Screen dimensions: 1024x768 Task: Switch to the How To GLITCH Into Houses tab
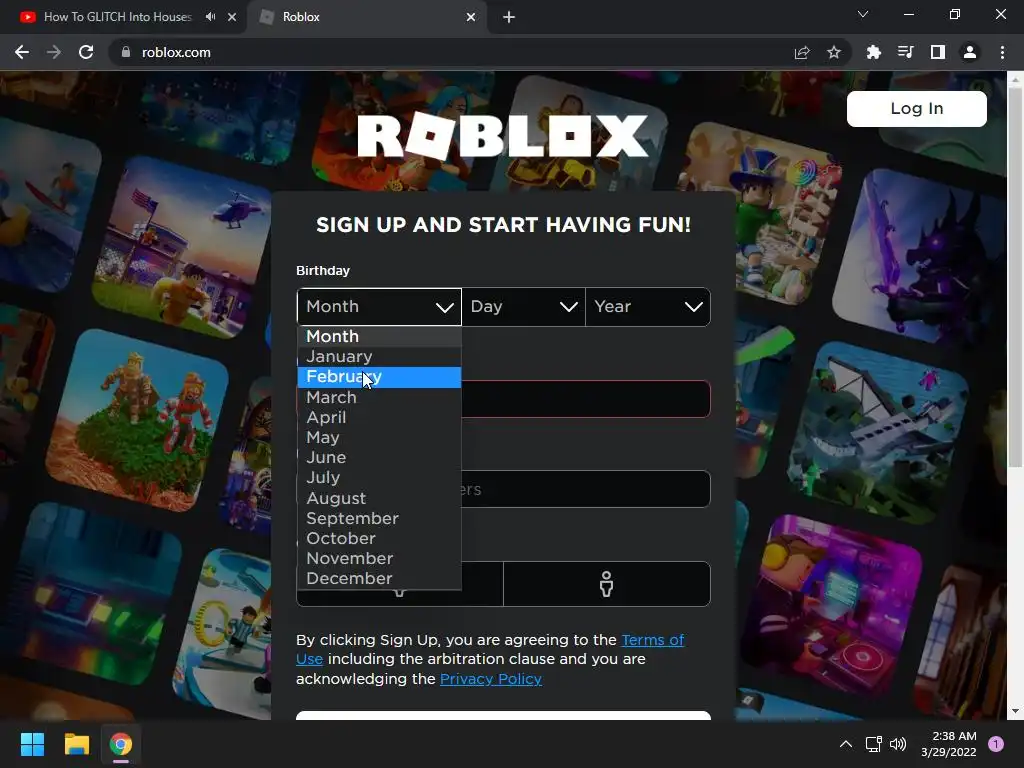click(123, 17)
